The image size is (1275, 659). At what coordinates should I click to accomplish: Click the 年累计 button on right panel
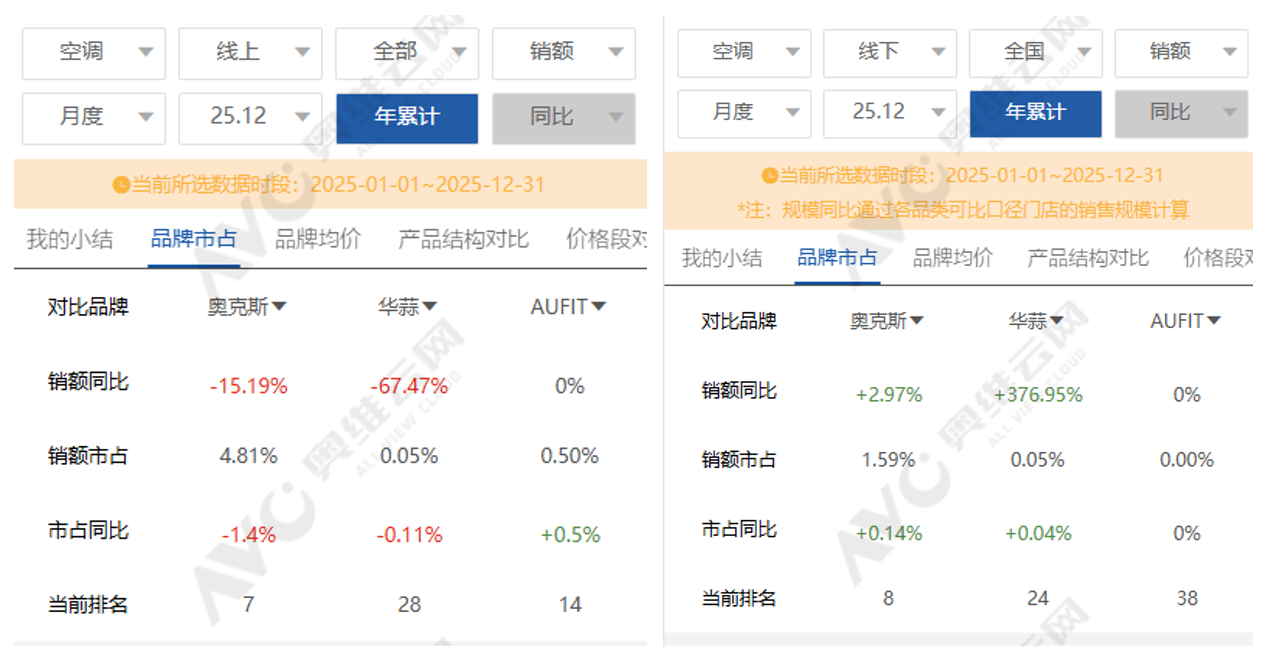[1035, 114]
